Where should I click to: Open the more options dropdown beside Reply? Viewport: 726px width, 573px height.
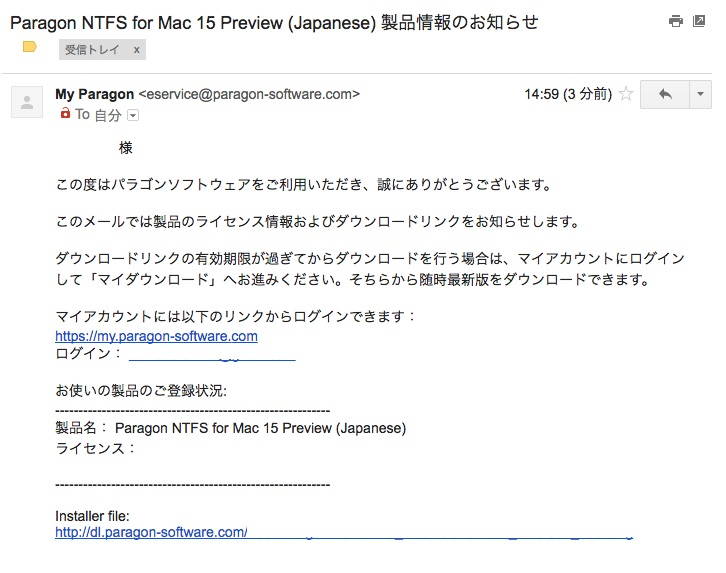pos(700,94)
